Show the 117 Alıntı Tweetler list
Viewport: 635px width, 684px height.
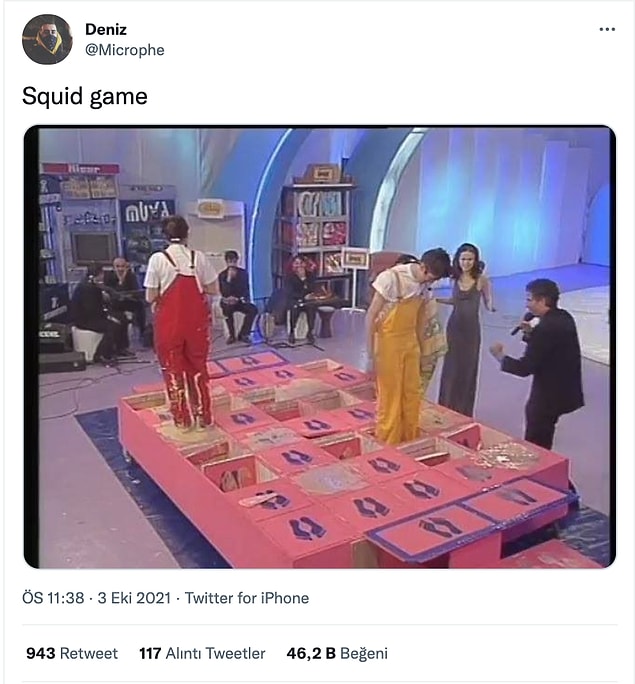202,653
